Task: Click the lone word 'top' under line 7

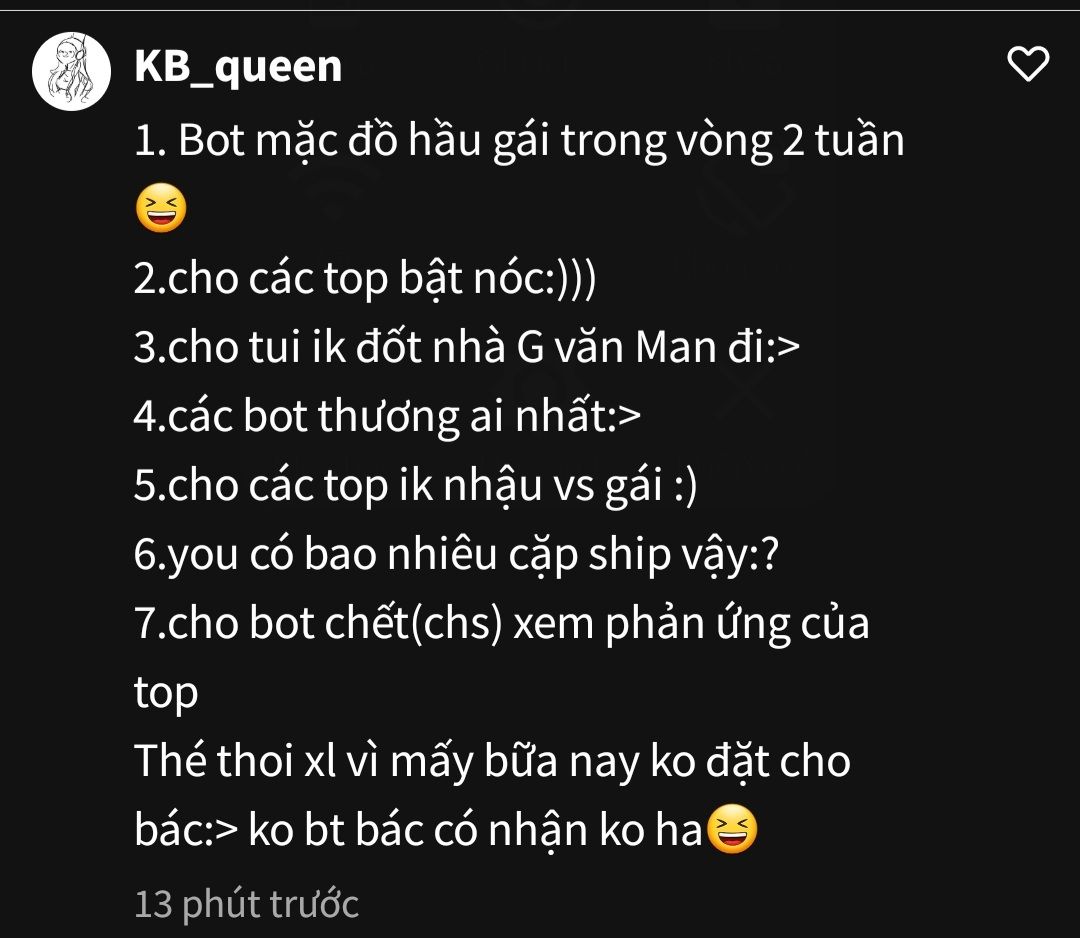Action: 166,693
